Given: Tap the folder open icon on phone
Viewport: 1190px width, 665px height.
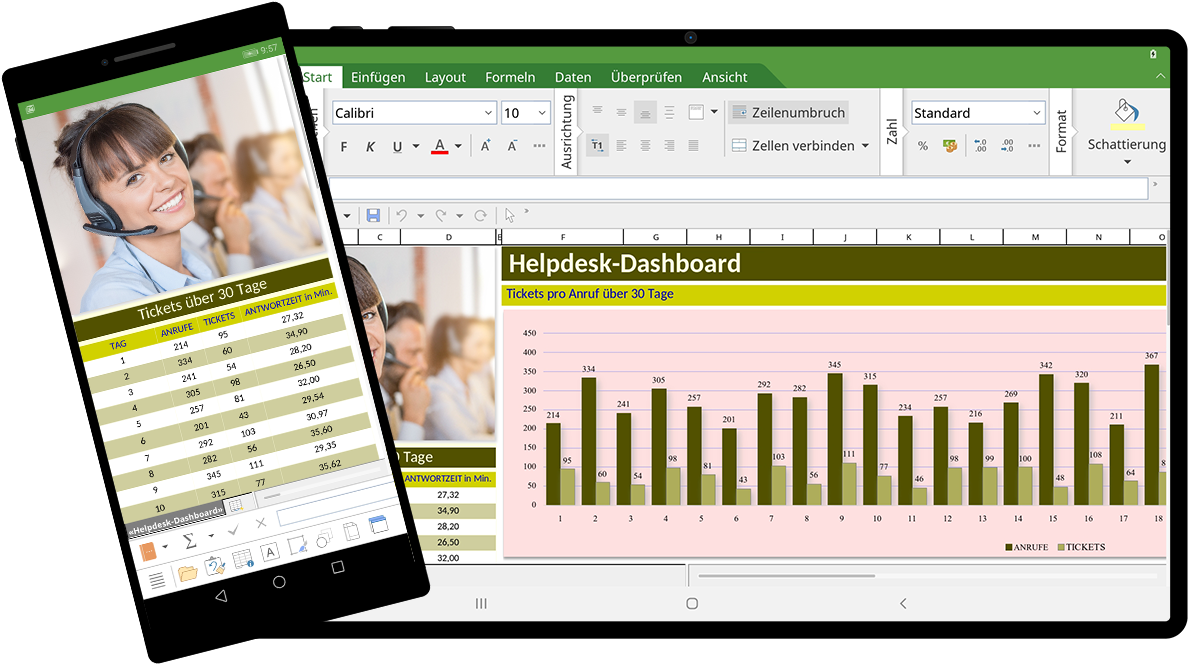Looking at the screenshot, I should (187, 573).
